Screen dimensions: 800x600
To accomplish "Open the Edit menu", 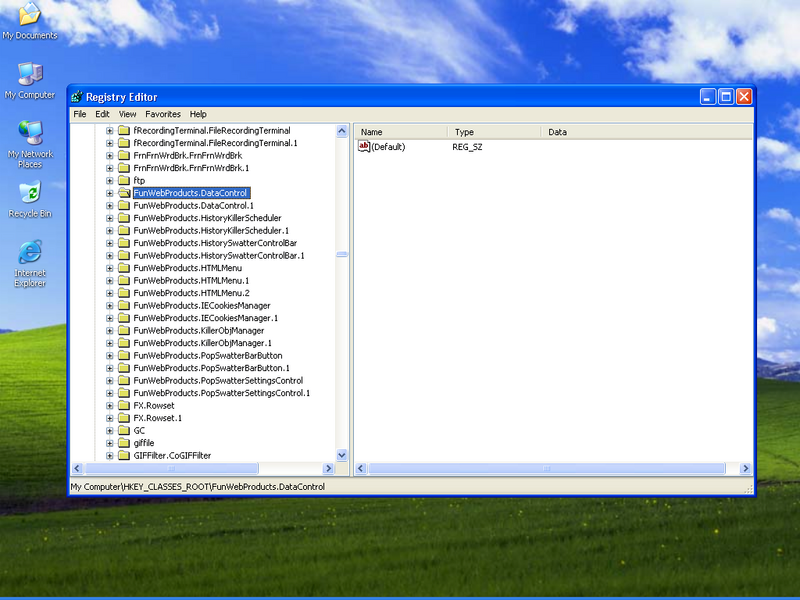I will tap(102, 114).
